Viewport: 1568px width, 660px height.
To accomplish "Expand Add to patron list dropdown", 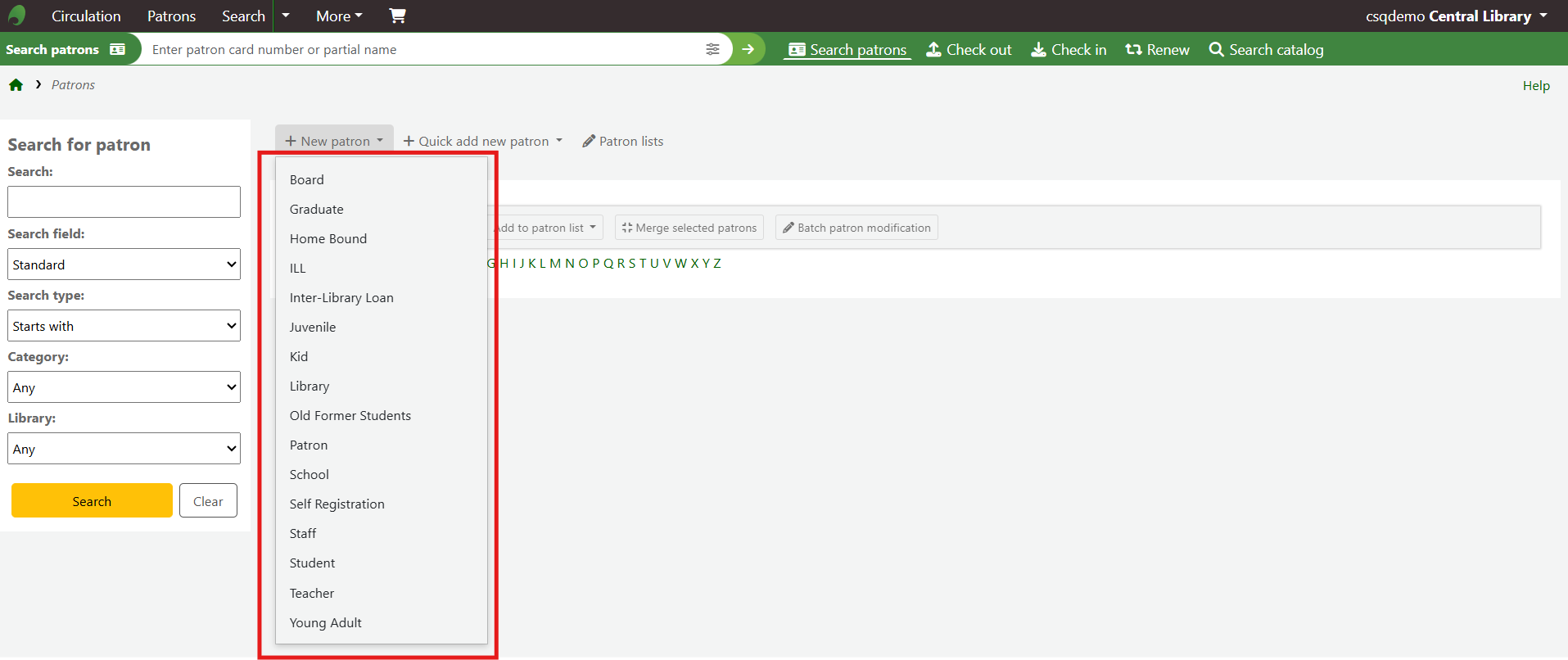I will pos(546,228).
